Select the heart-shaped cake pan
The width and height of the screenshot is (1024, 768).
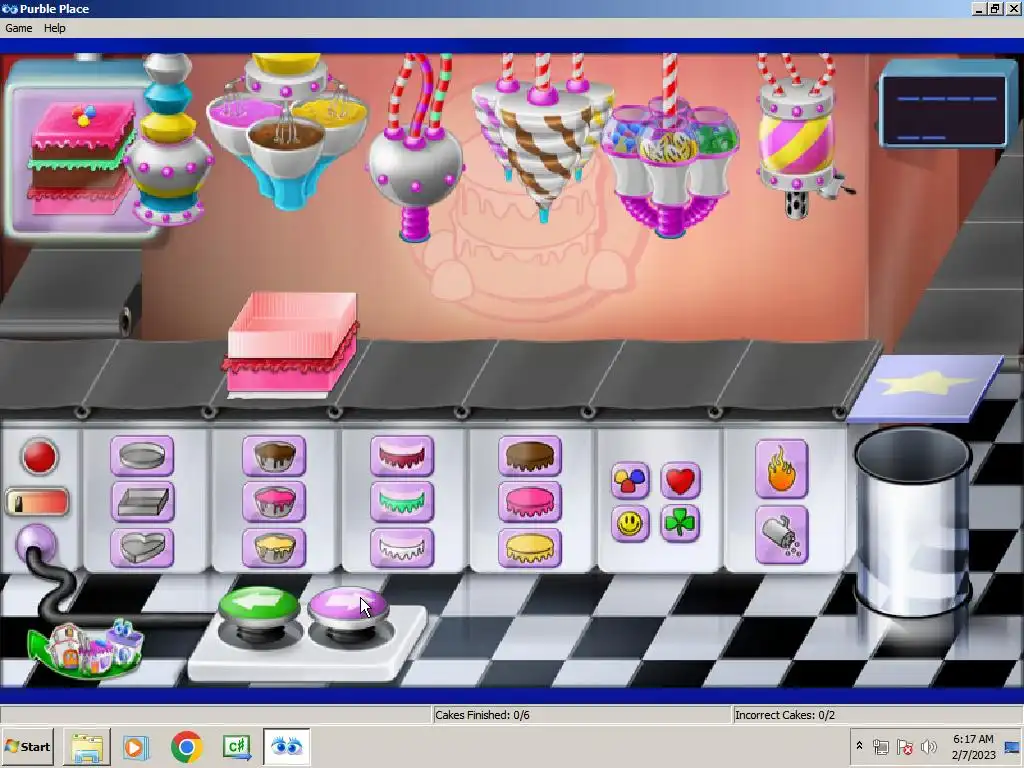142,547
